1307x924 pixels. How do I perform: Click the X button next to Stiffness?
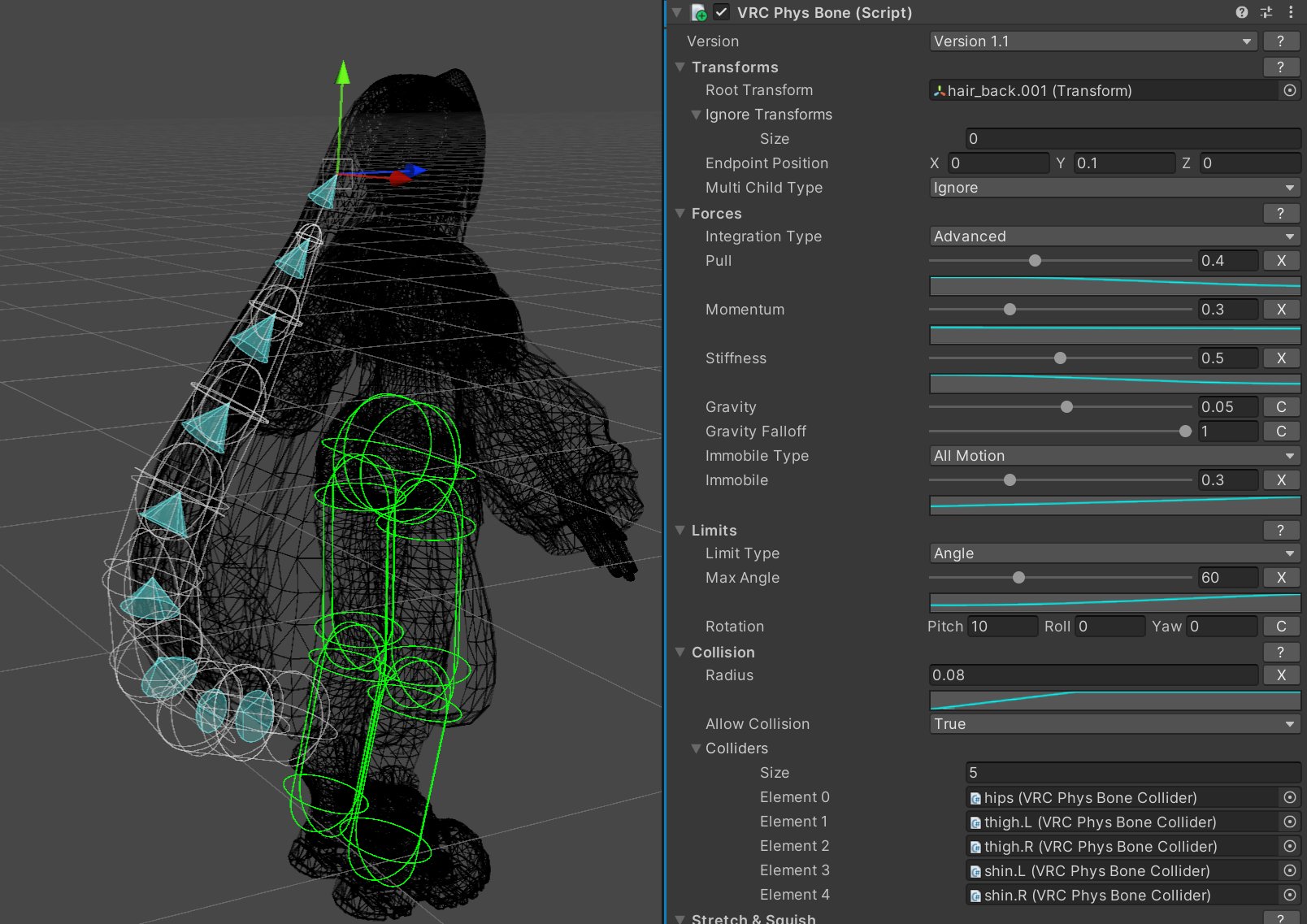tap(1281, 358)
